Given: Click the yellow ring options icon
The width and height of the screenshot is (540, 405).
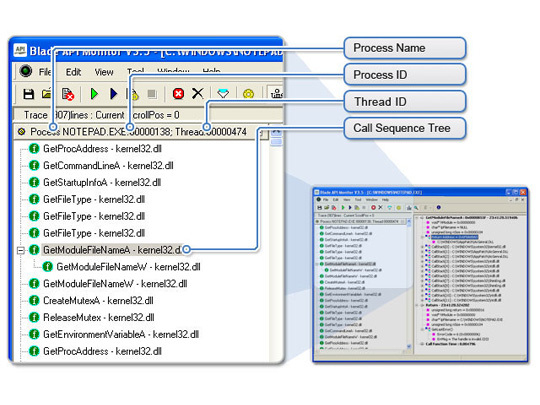Looking at the screenshot, I should point(248,94).
